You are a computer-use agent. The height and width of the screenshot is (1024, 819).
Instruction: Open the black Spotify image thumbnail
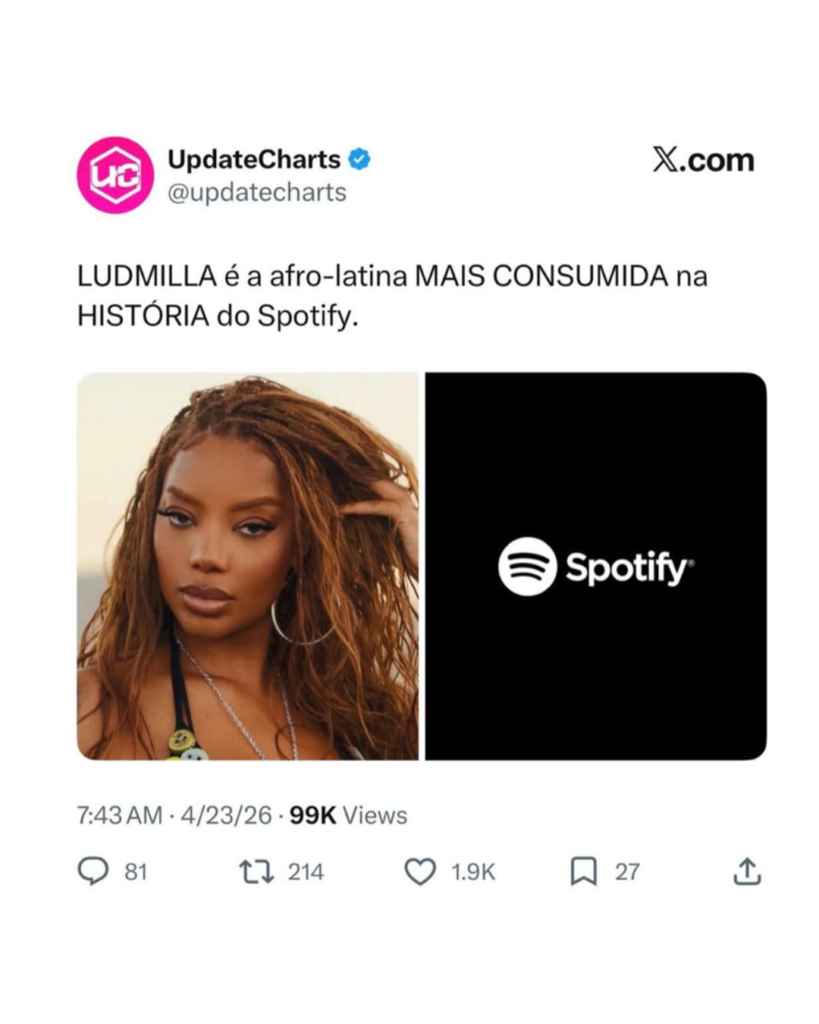click(596, 566)
